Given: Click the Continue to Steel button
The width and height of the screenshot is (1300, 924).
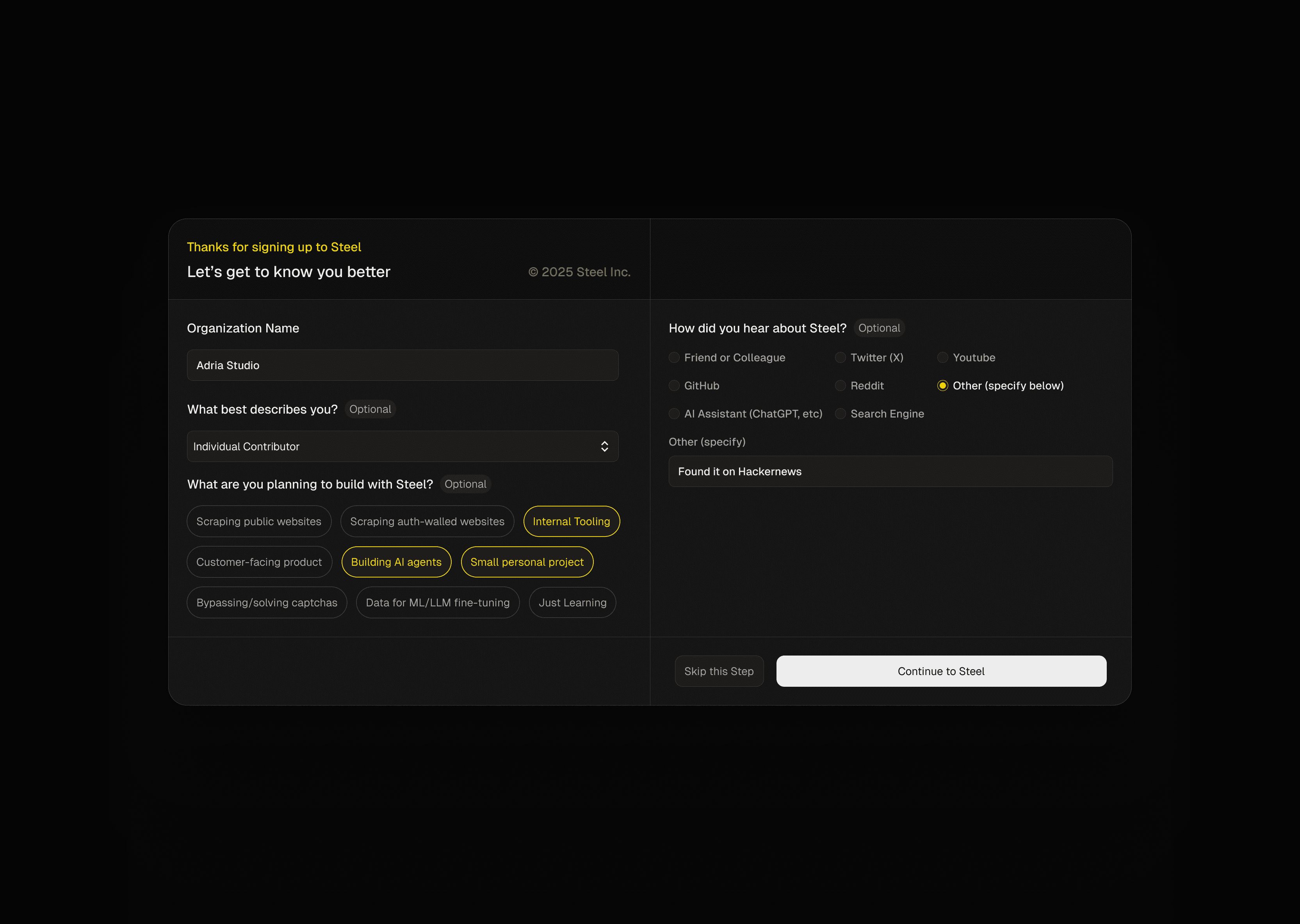Looking at the screenshot, I should click(x=941, y=672).
